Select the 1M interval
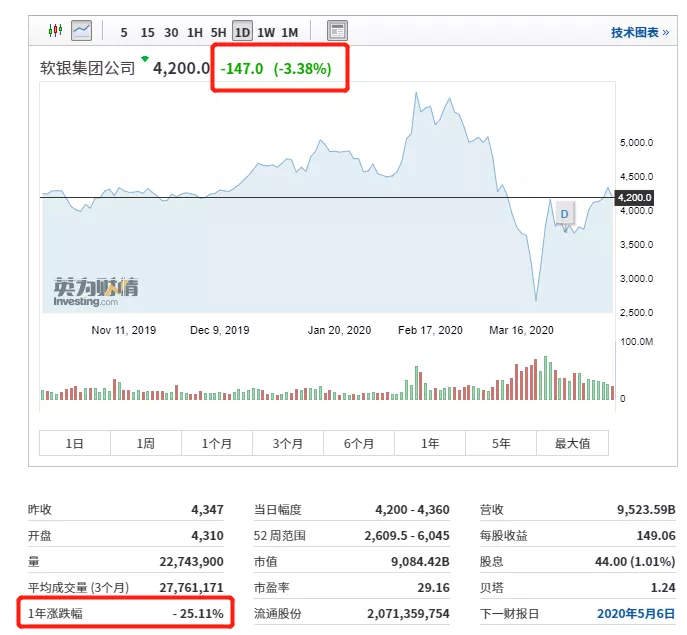Viewport: 687px width, 635px height. point(290,32)
